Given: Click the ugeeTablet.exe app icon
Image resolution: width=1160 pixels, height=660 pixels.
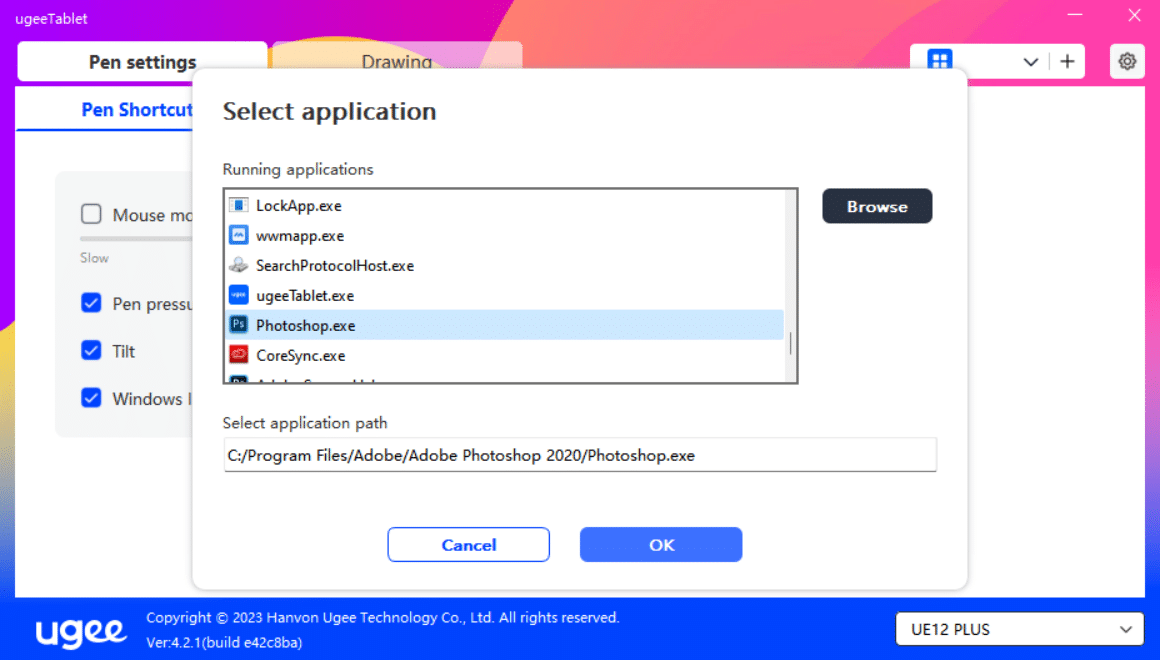Looking at the screenshot, I should tap(238, 295).
